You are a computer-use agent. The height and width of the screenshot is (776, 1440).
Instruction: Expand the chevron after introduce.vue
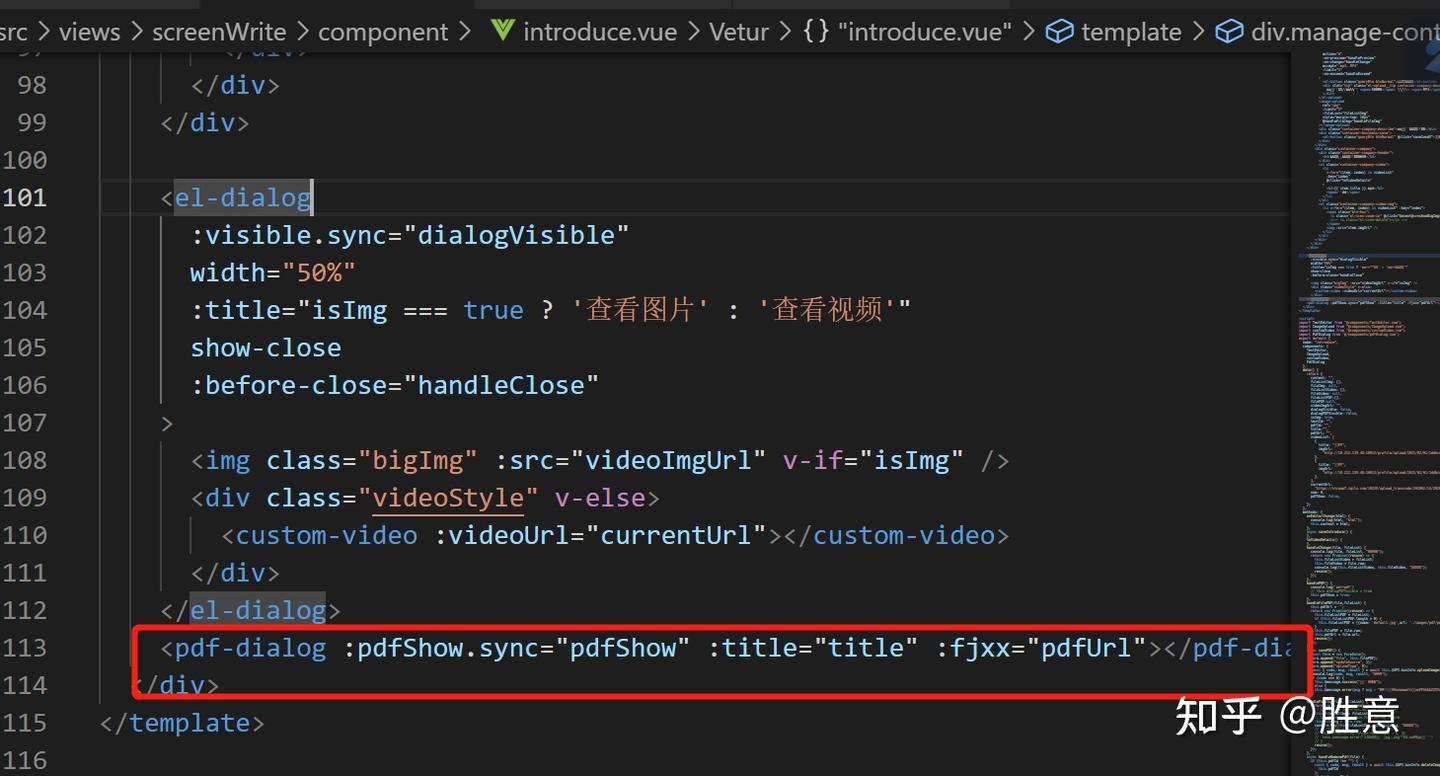click(692, 31)
